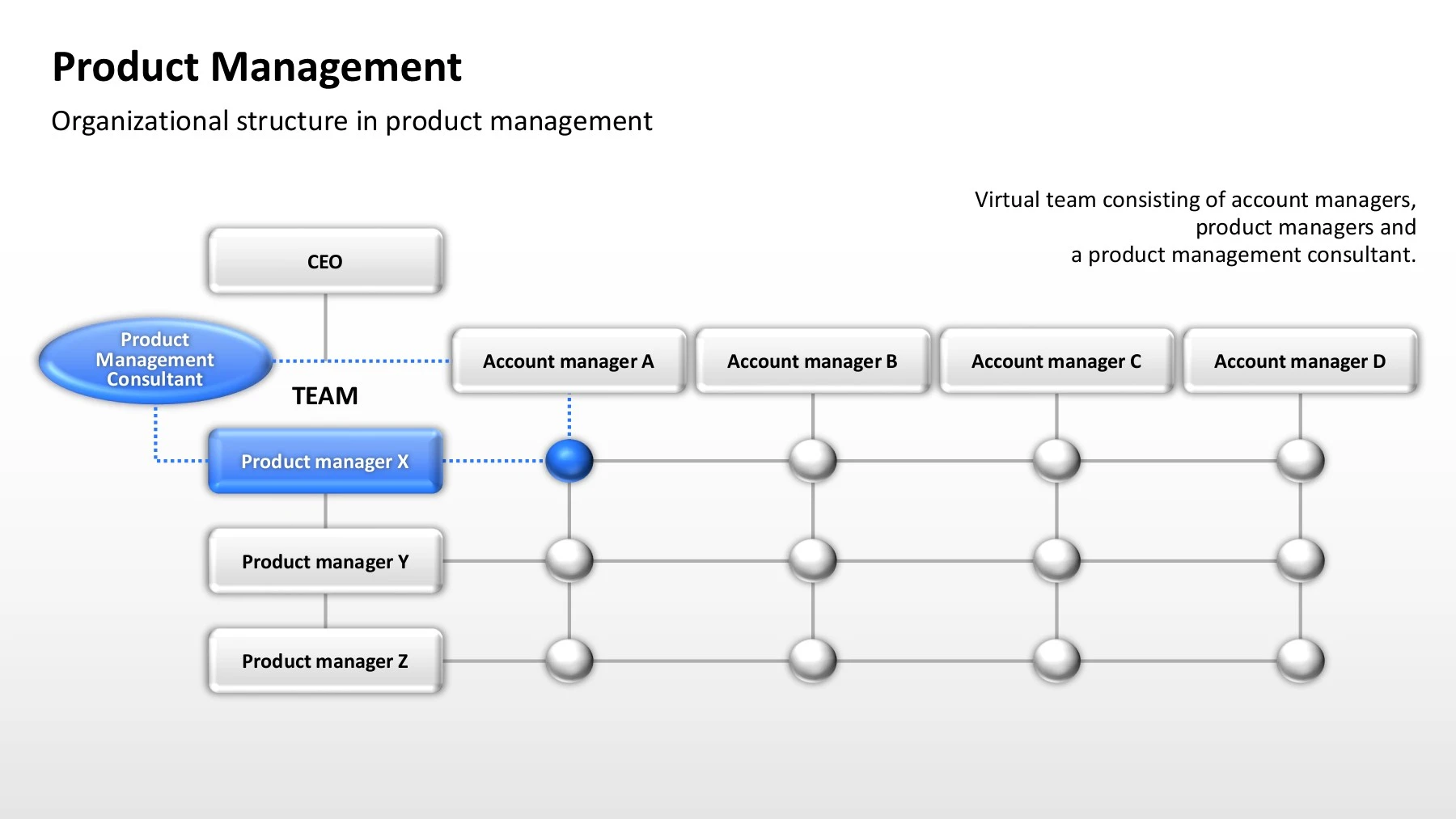The width and height of the screenshot is (1456, 819).
Task: Select the Product manager Y and Account manager D node
Action: [1301, 560]
